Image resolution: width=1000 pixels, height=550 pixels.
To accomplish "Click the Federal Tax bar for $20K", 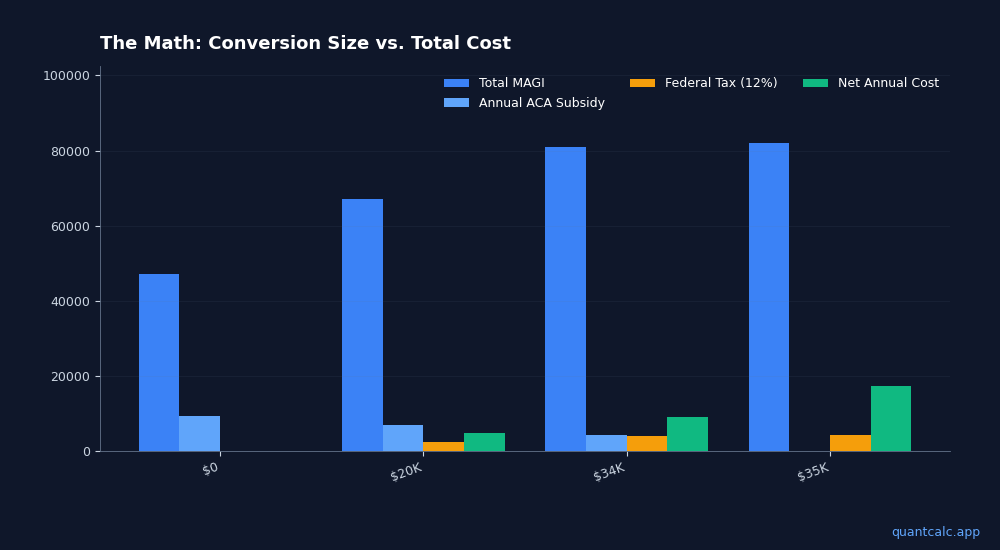I will 443,447.
